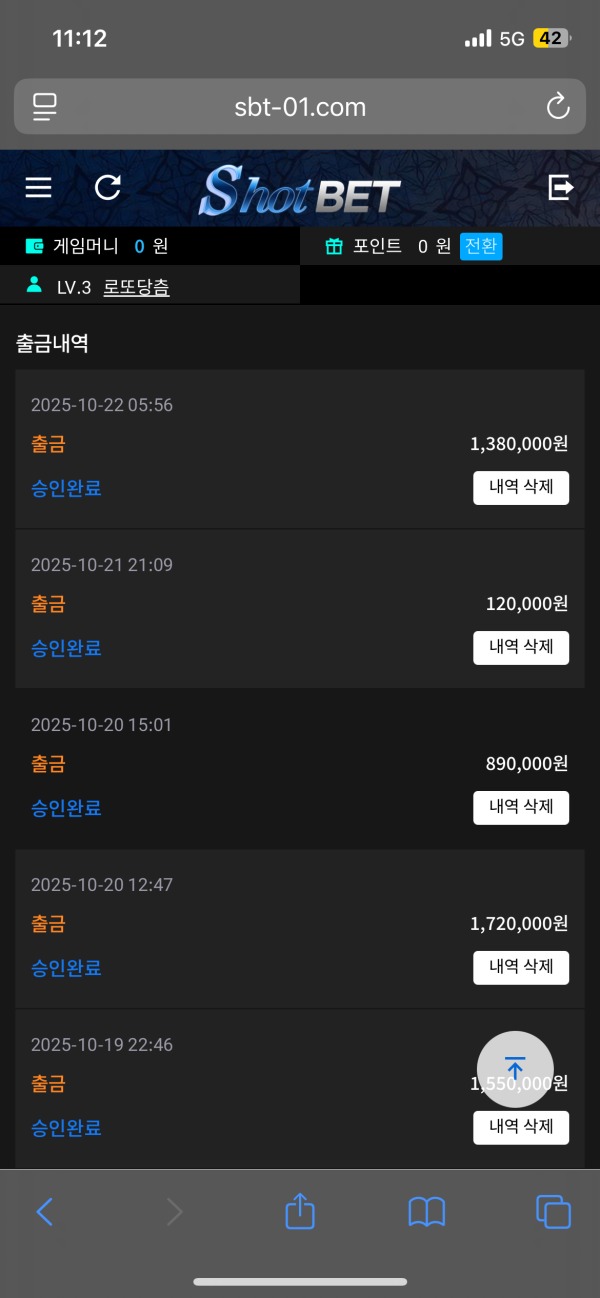Click the reload icon inside the address bar

click(x=558, y=106)
